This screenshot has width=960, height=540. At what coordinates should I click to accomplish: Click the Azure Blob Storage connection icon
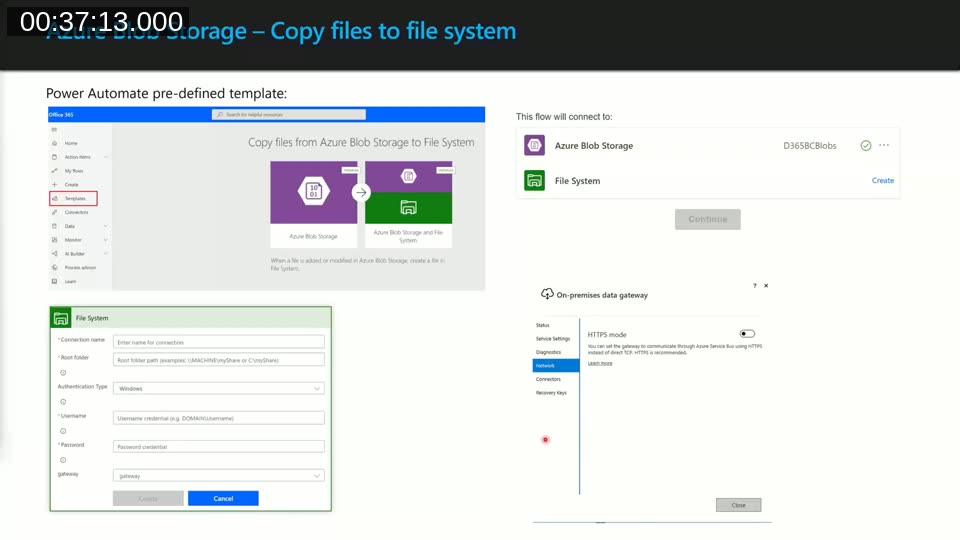(x=534, y=146)
